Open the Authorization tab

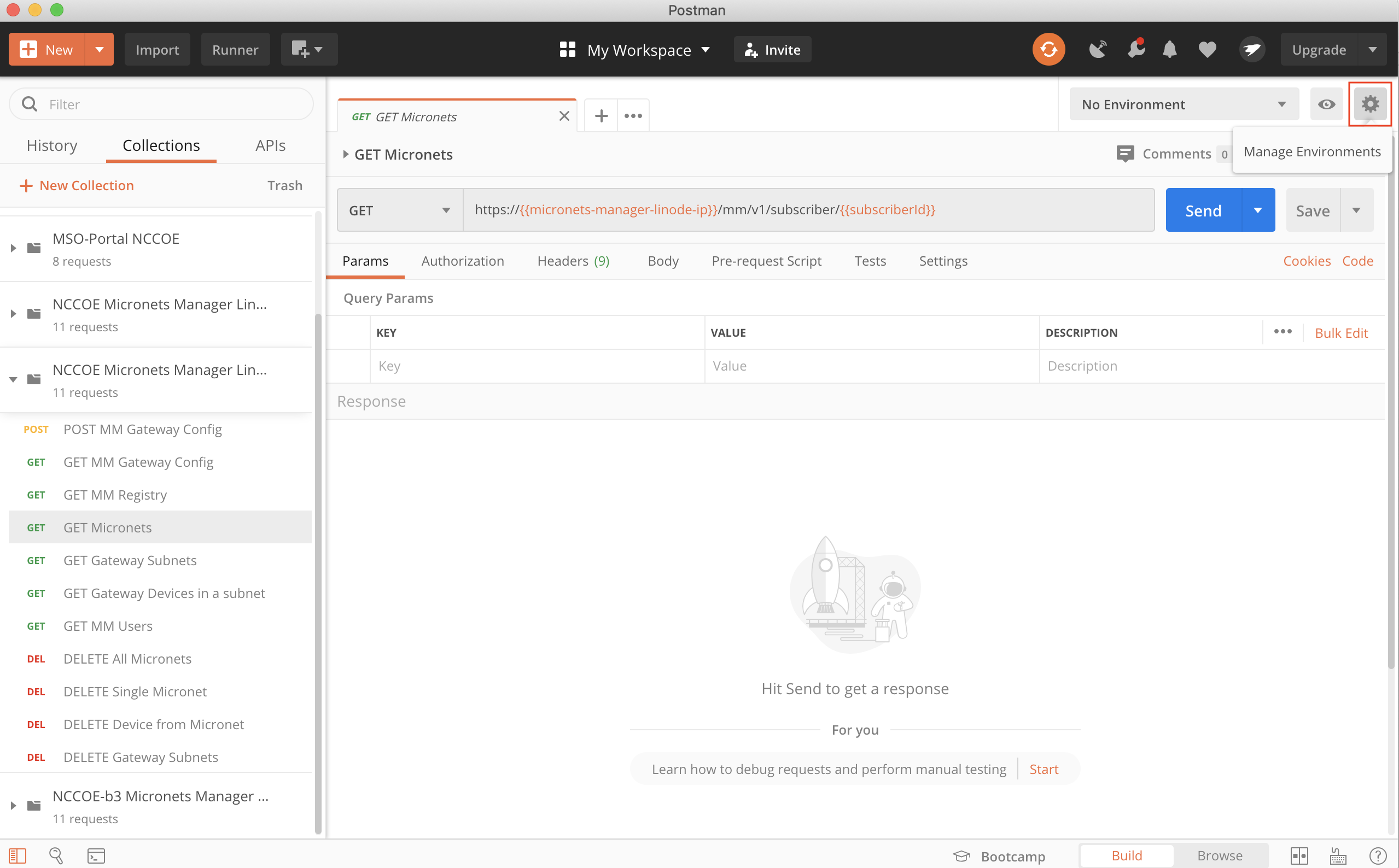462,261
